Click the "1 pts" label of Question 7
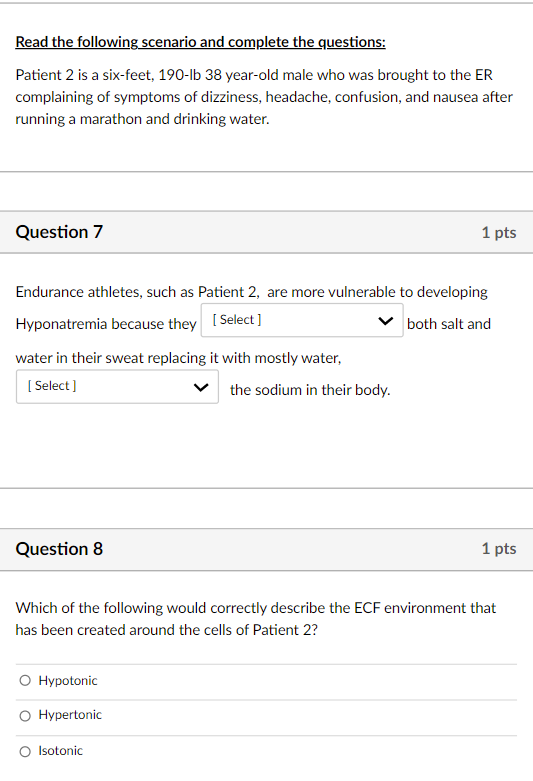The width and height of the screenshot is (533, 781). [499, 232]
